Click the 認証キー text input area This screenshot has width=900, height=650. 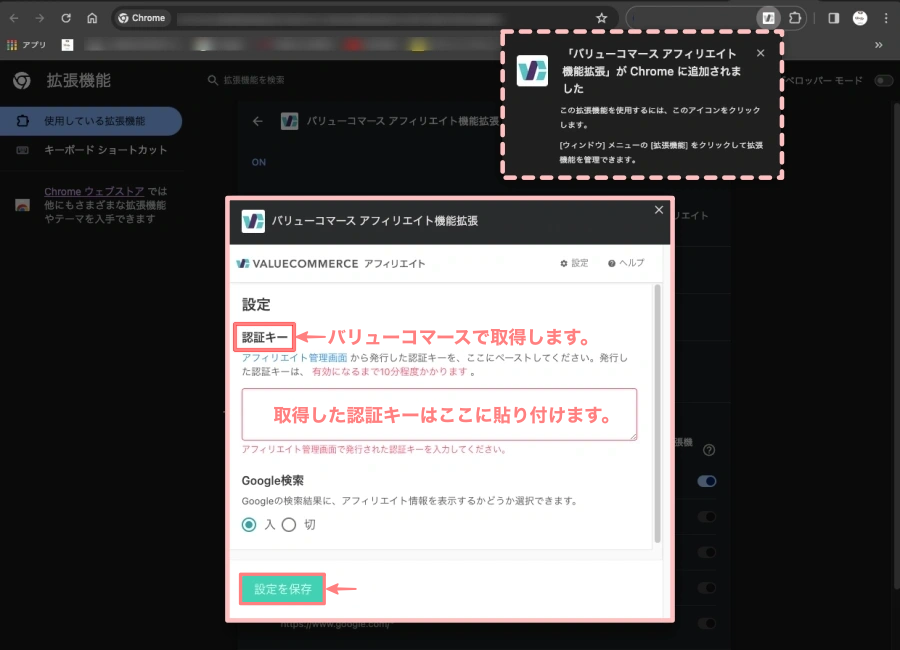coord(439,415)
